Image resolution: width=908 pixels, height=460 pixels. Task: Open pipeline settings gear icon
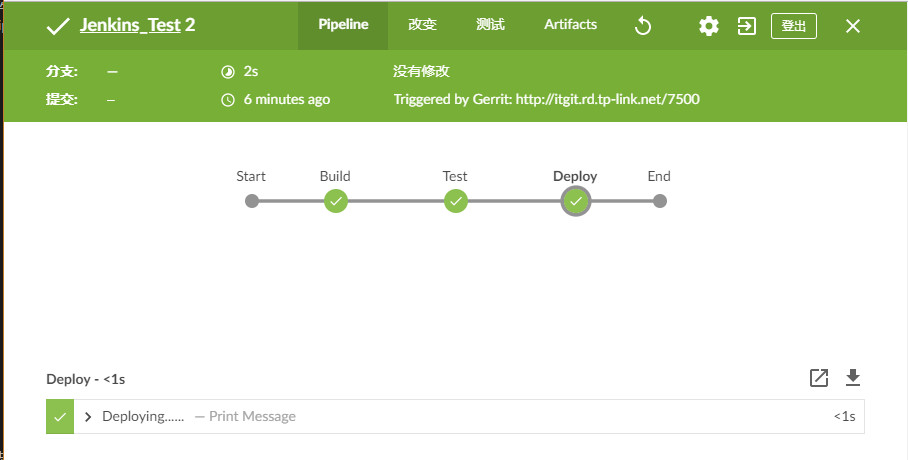[709, 26]
